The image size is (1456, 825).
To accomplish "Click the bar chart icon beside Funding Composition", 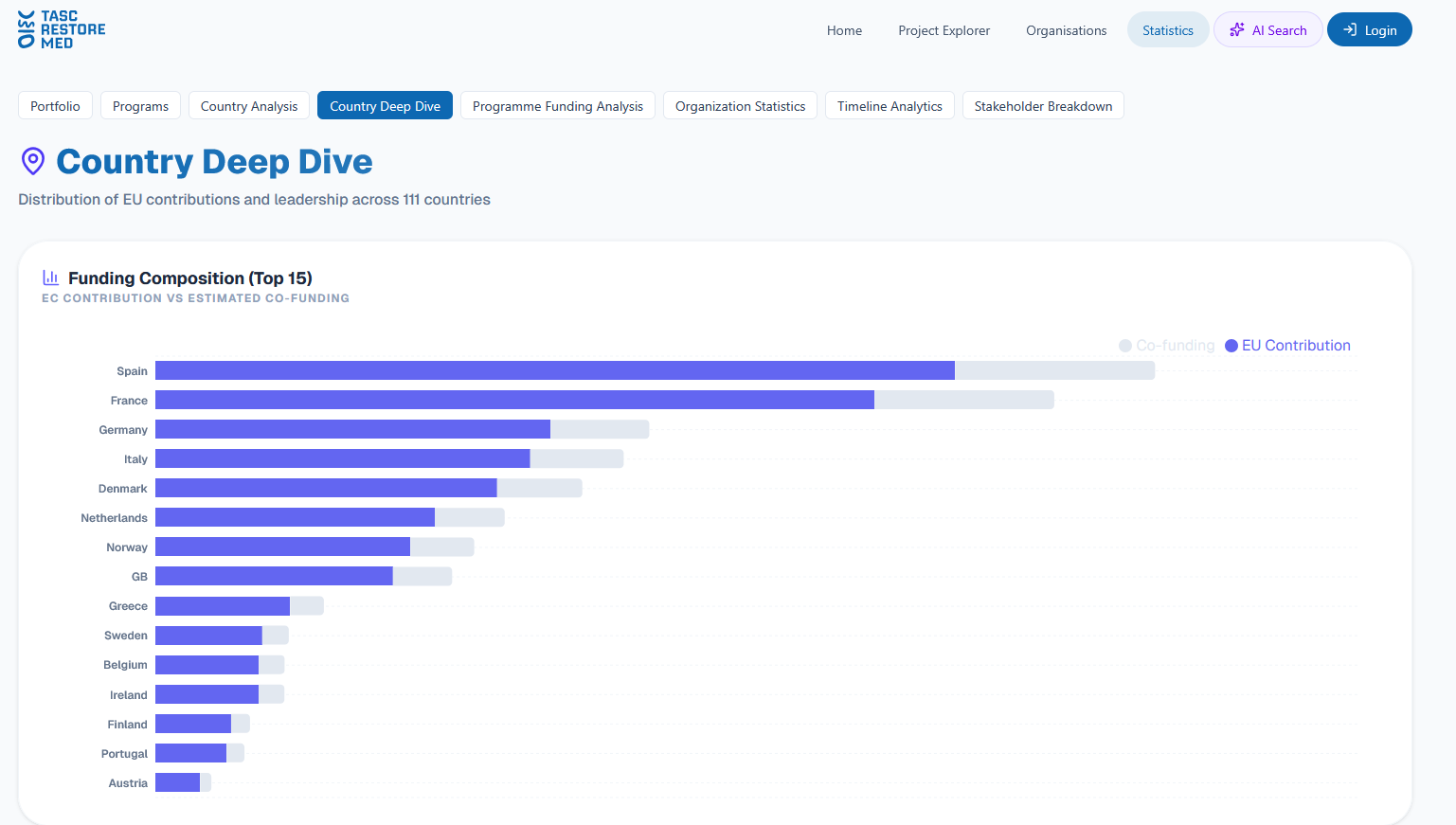I will (51, 278).
